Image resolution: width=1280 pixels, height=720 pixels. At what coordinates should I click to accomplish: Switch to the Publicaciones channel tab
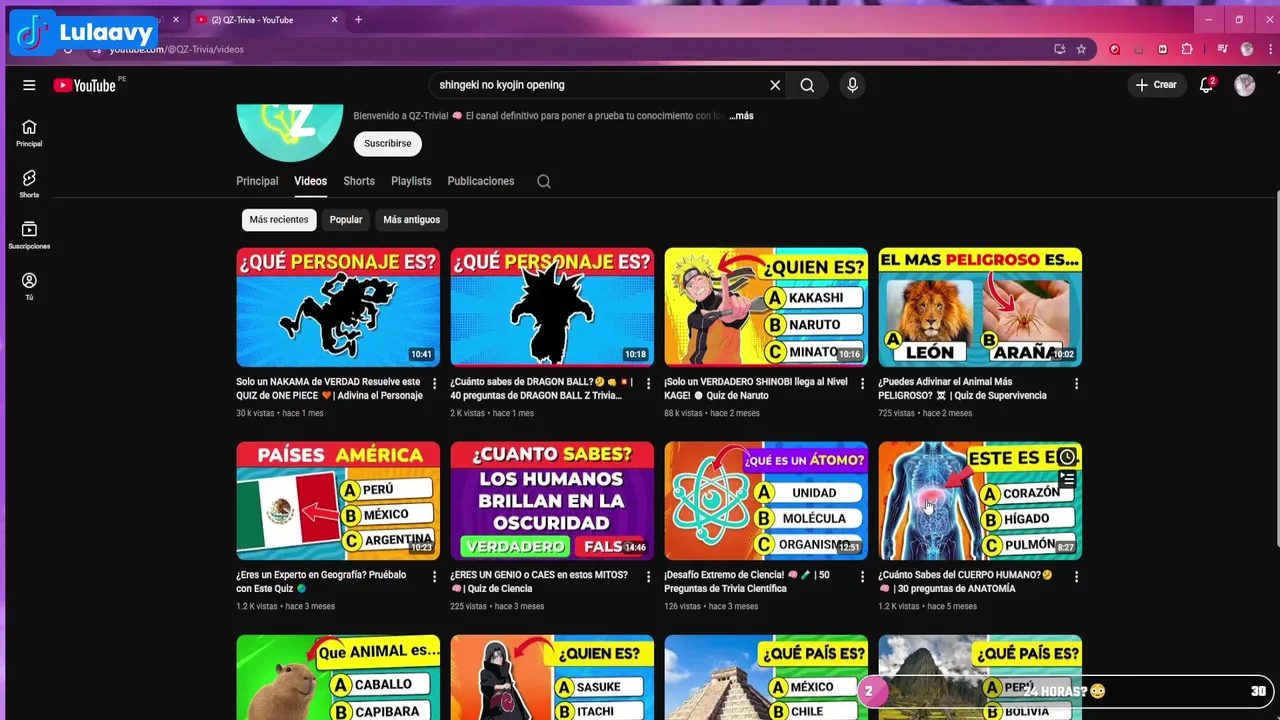(481, 181)
